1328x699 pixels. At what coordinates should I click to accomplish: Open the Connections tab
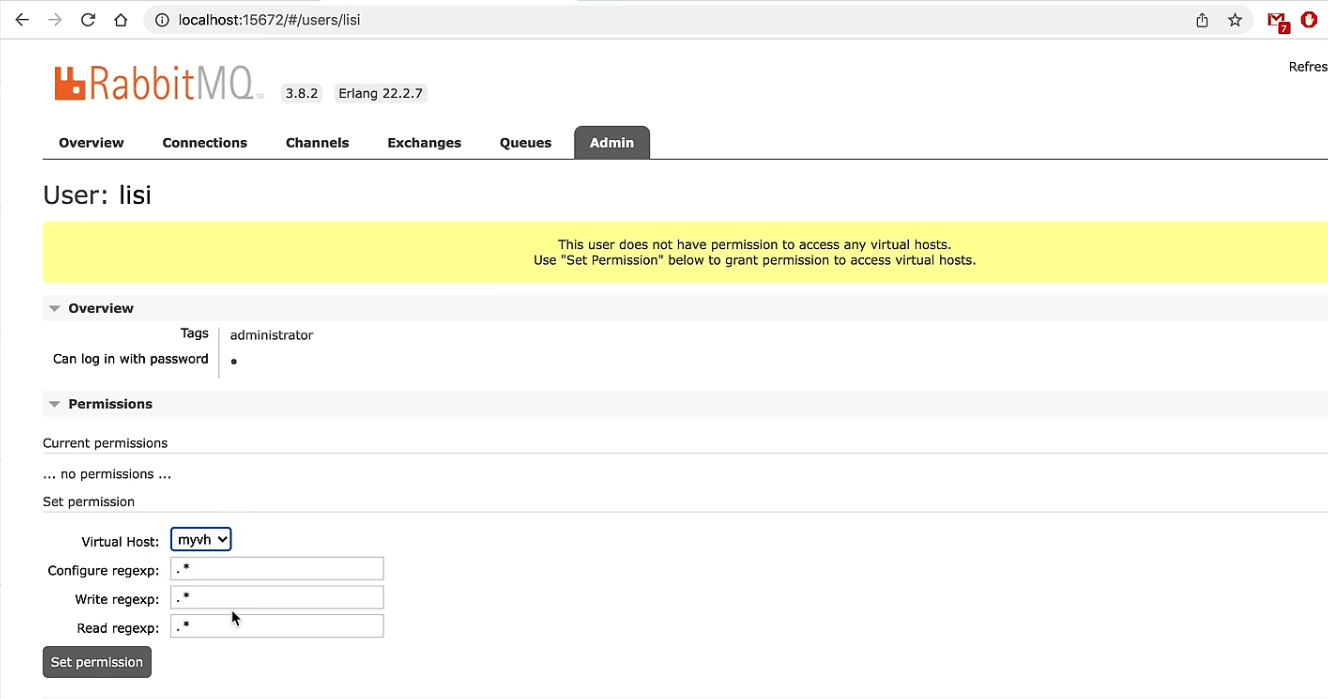click(x=205, y=143)
